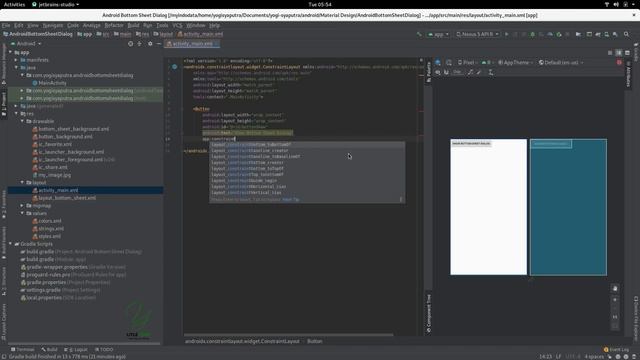Collapse the drawable folder
This screenshot has height=360, width=640.
[x=22, y=121]
